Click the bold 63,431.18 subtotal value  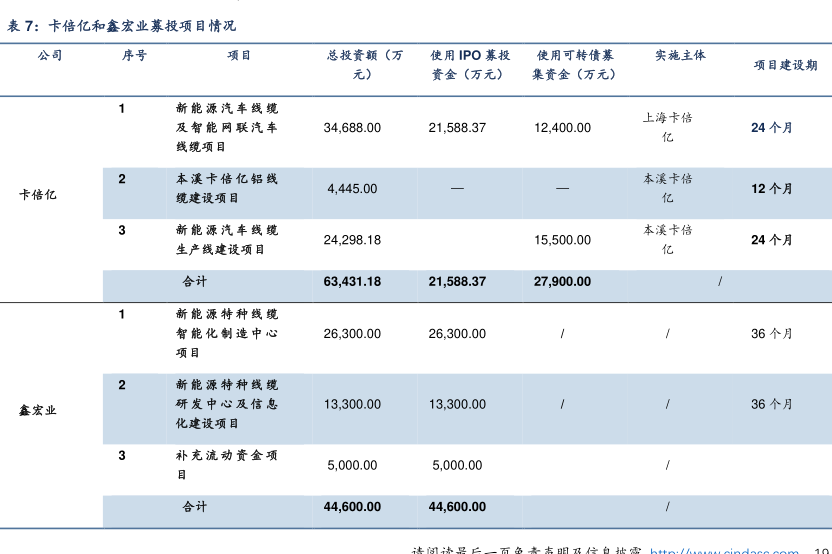coord(352,282)
